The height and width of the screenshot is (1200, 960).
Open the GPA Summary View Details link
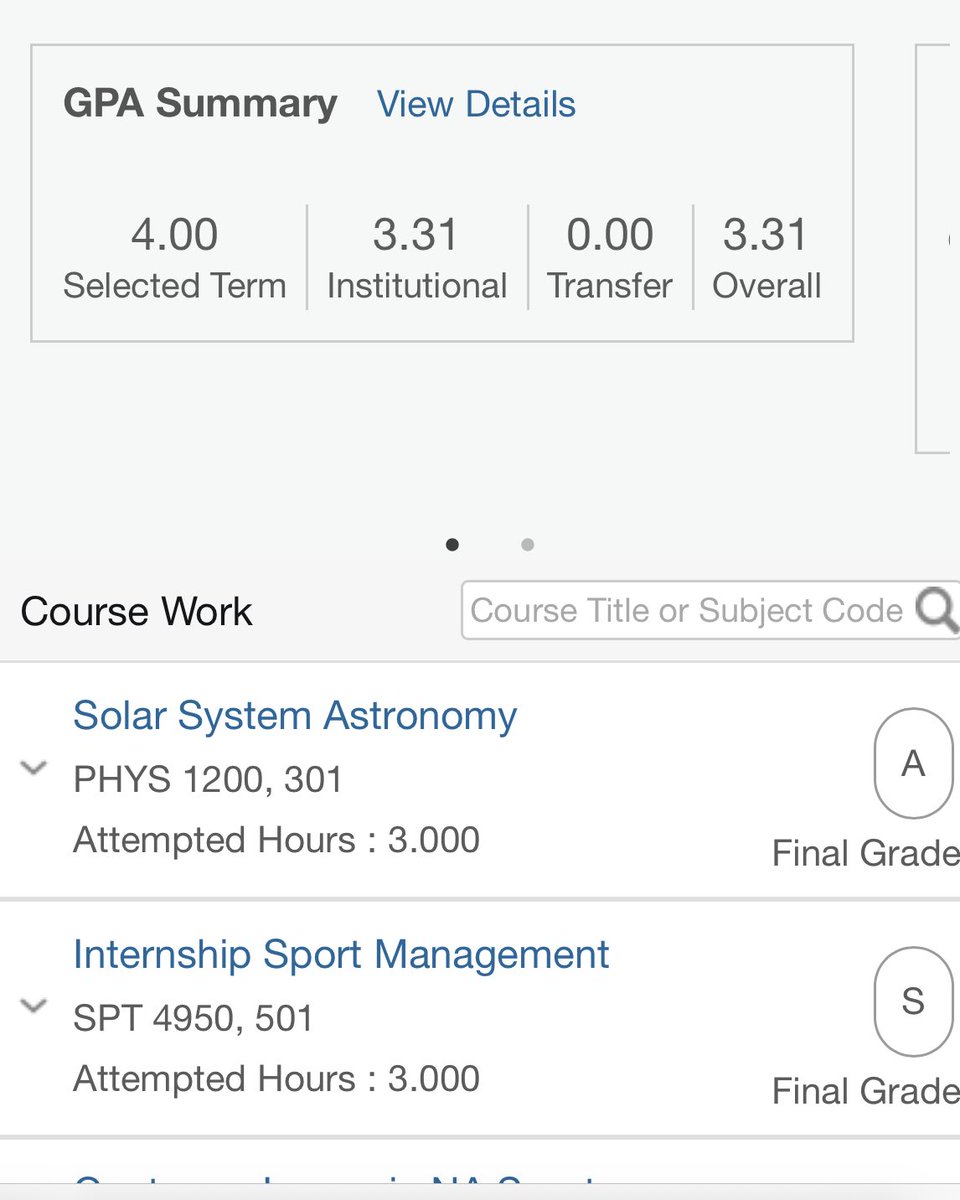pyautogui.click(x=476, y=104)
